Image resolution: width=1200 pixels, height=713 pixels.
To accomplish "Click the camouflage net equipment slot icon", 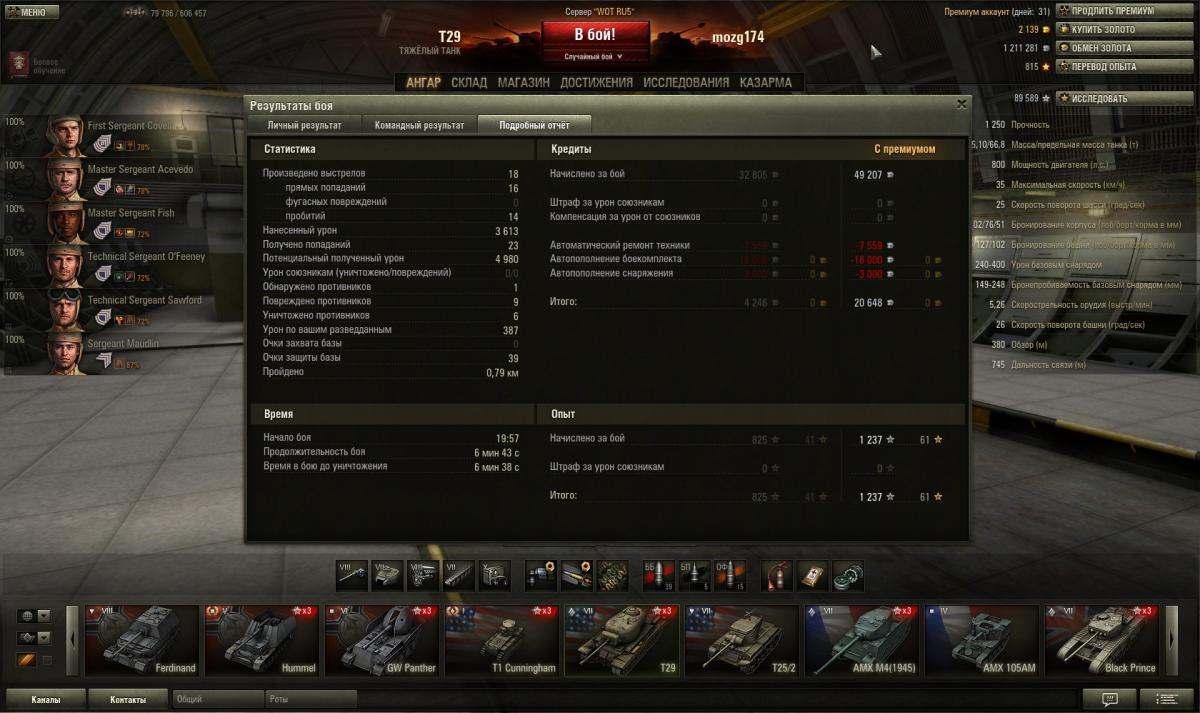I will (x=612, y=575).
